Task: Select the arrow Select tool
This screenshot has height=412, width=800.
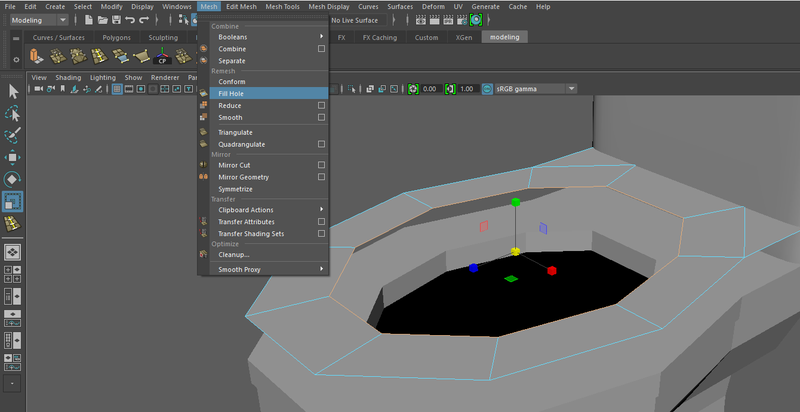Action: point(13,91)
